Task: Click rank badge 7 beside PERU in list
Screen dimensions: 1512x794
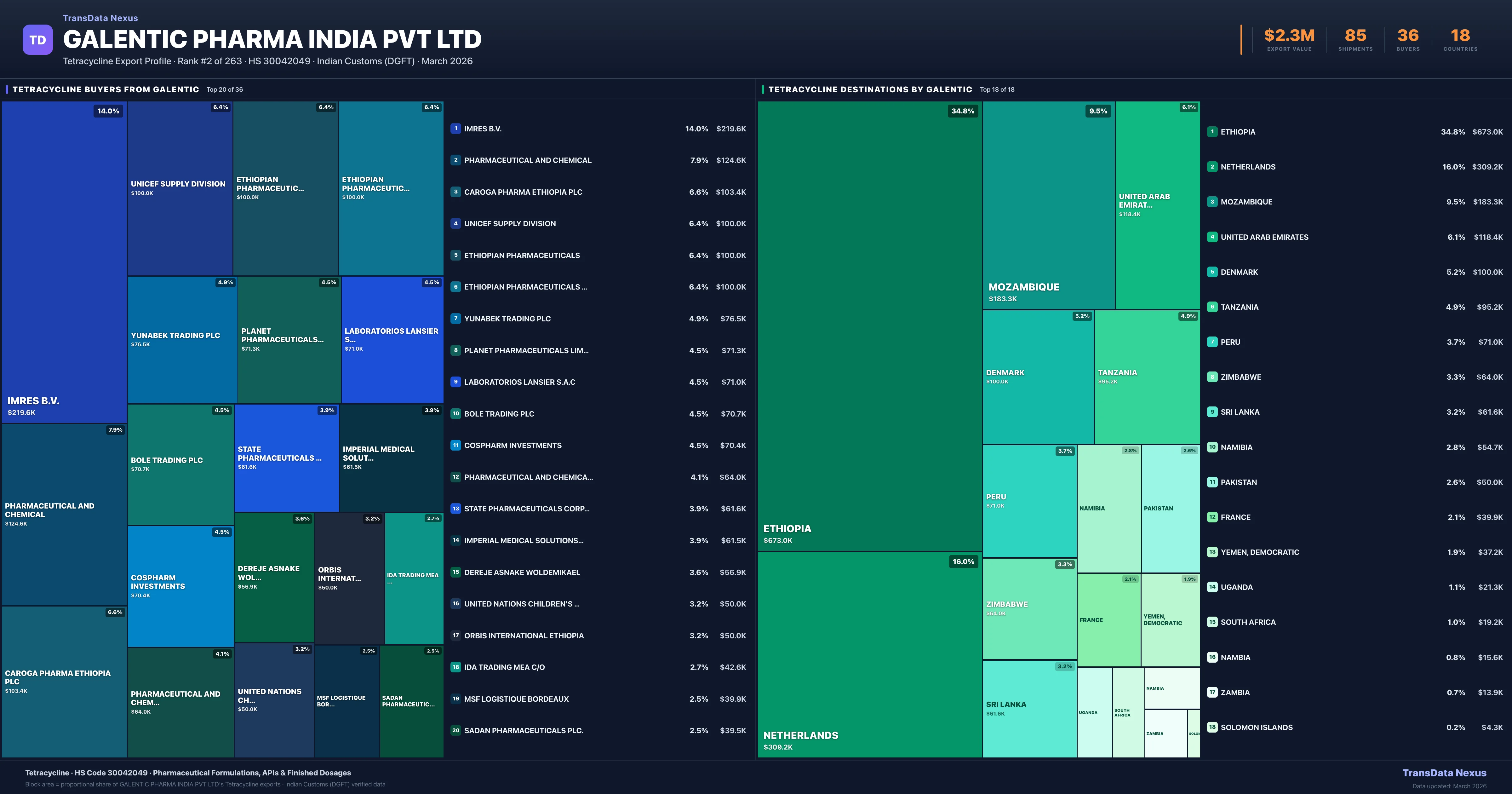Action: tap(1212, 342)
